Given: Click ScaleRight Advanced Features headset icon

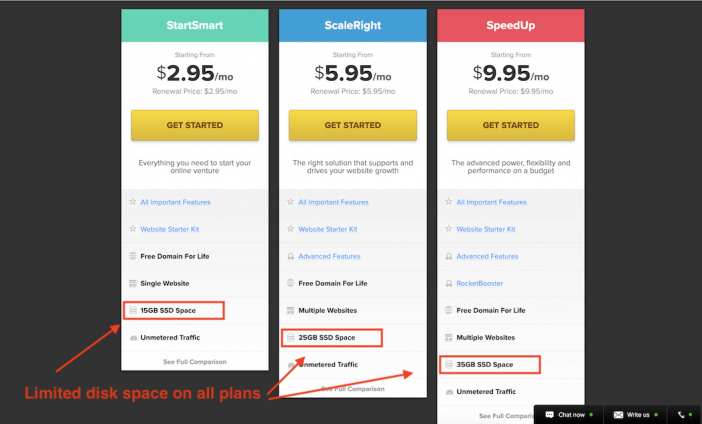Looking at the screenshot, I should pos(291,257).
